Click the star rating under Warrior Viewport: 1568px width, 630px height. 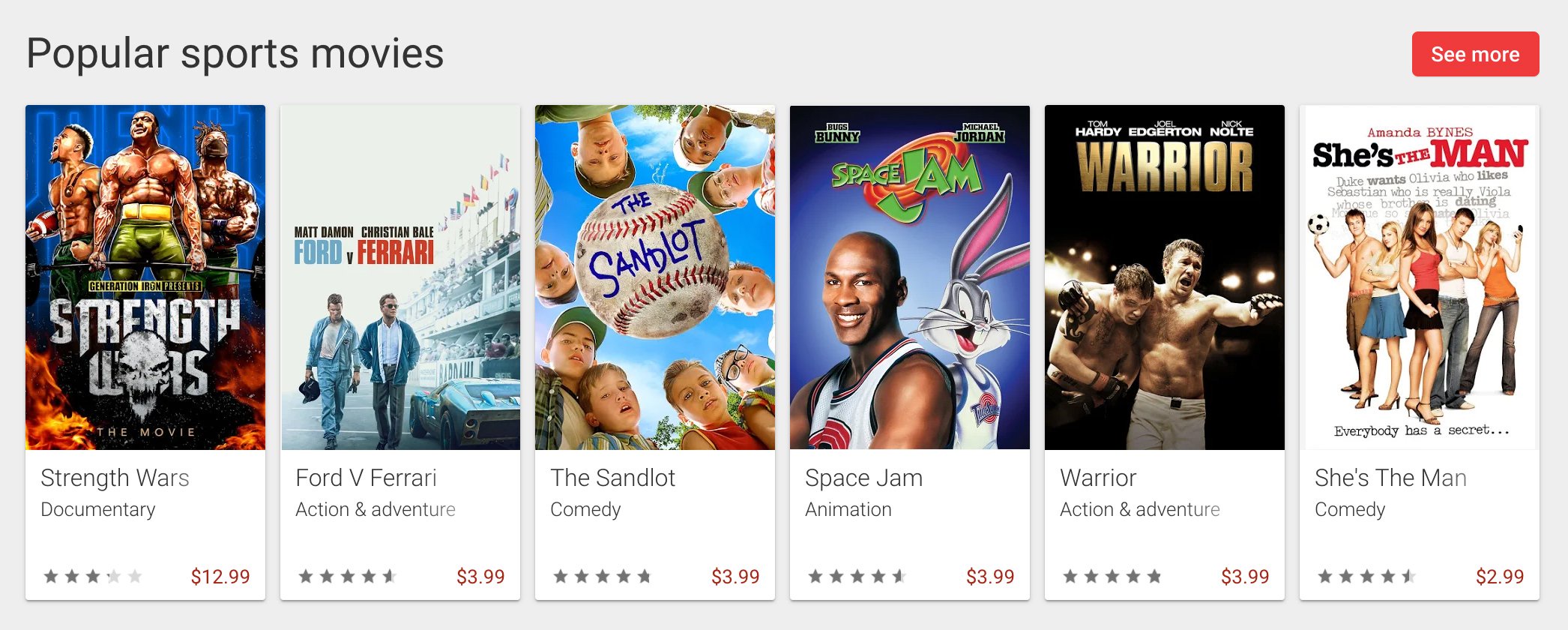click(x=1112, y=577)
